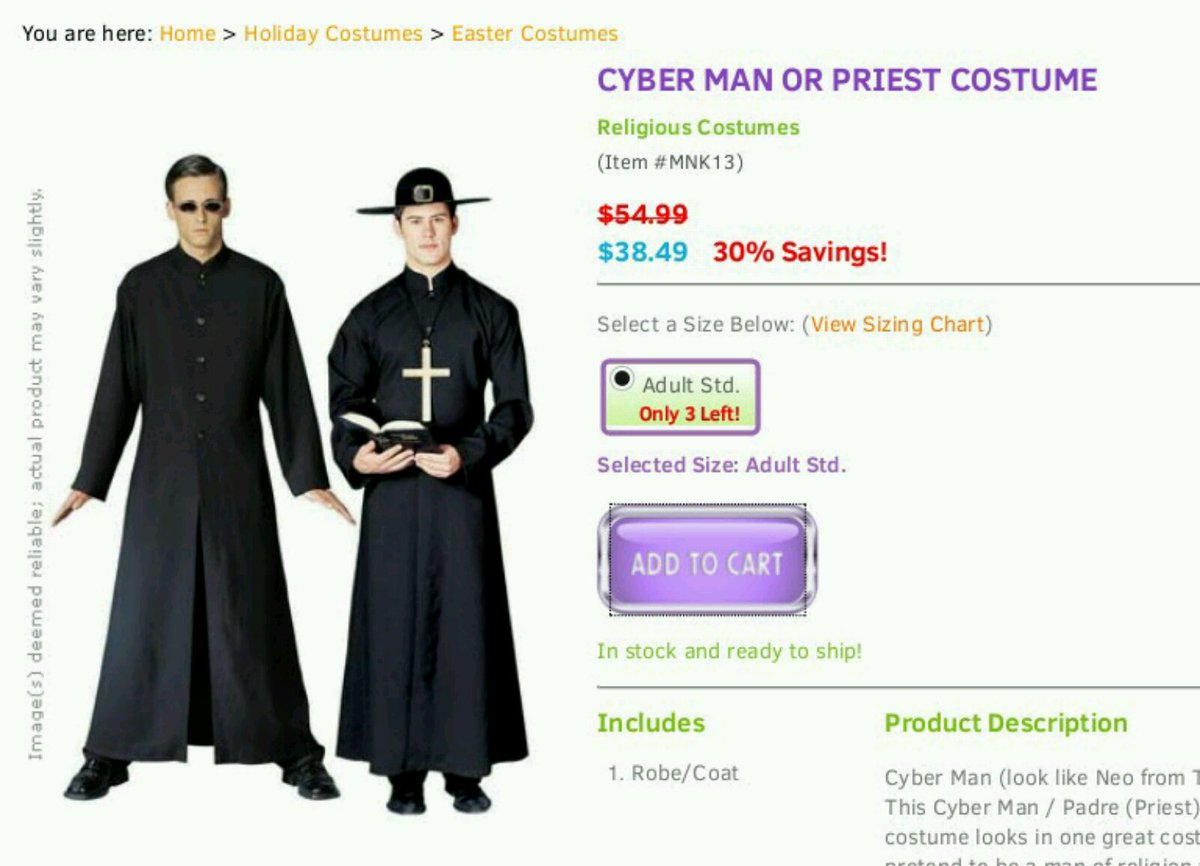
Task: Click the Includes section heading
Action: tap(651, 723)
